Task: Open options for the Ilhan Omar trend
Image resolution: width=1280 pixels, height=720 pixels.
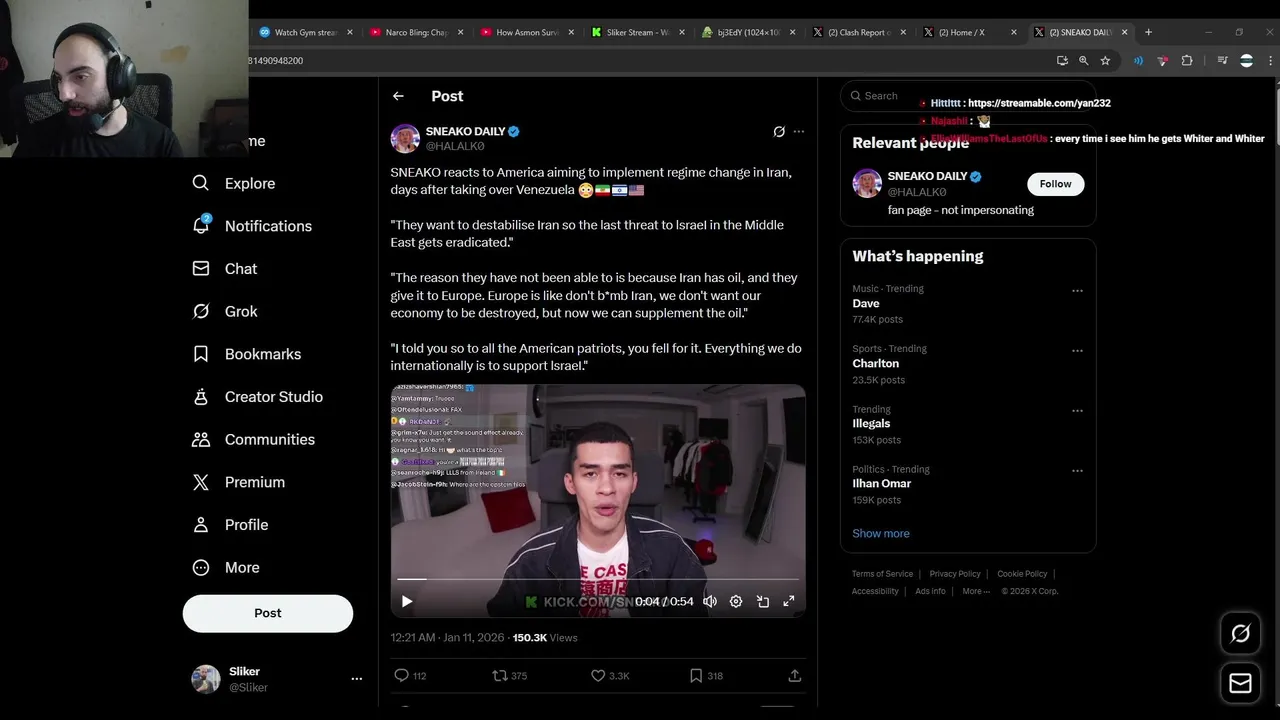Action: coord(1077,471)
